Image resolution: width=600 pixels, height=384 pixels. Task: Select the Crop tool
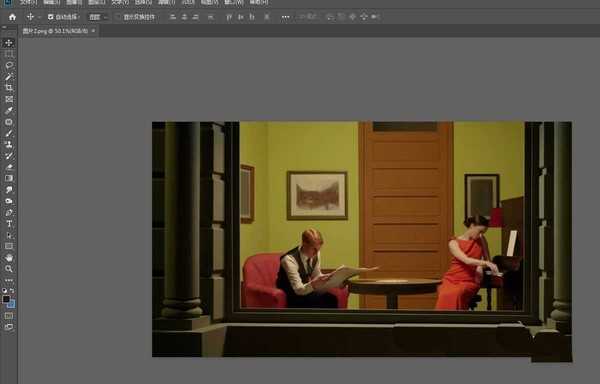(9, 88)
